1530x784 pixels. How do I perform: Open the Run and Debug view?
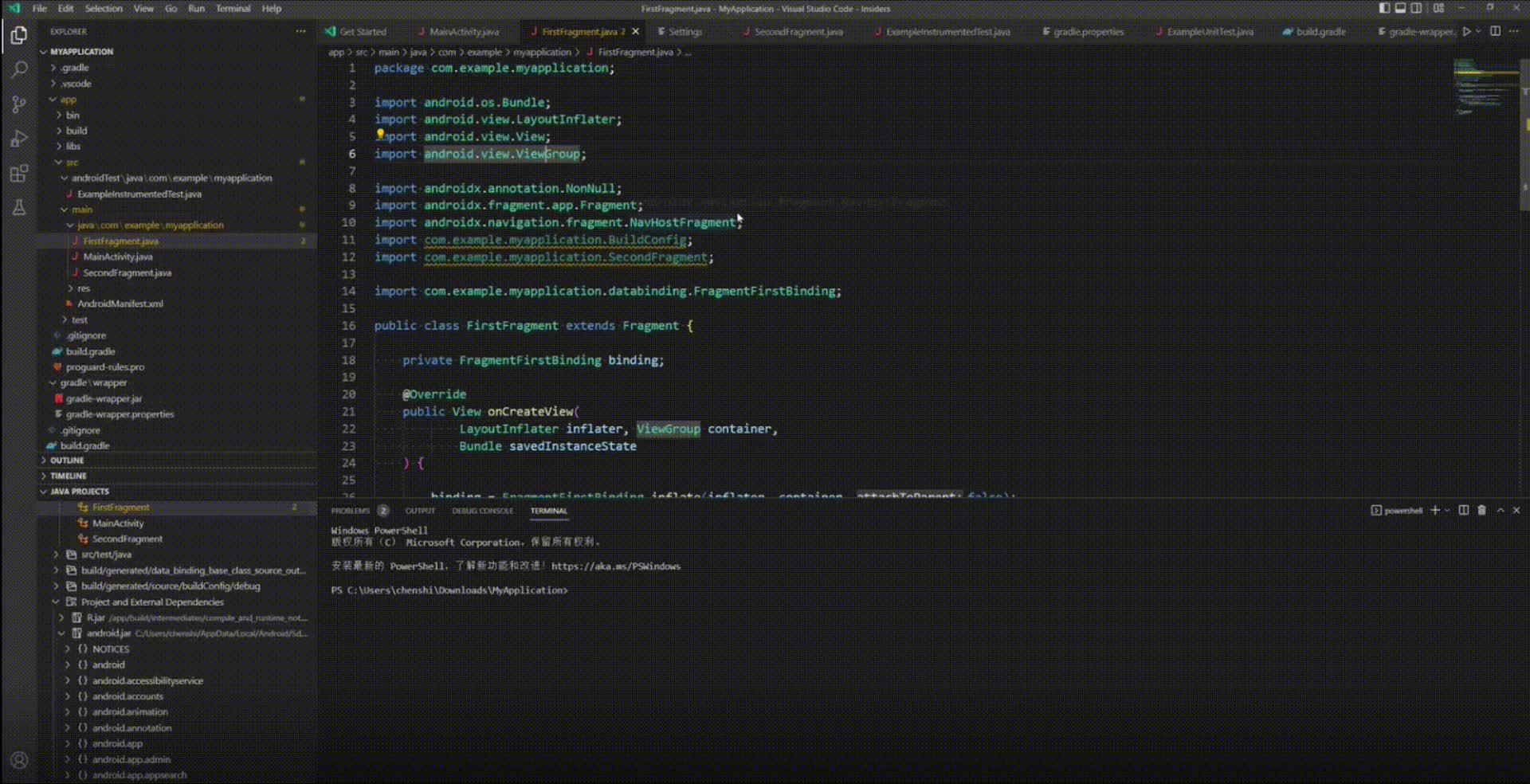click(x=19, y=139)
